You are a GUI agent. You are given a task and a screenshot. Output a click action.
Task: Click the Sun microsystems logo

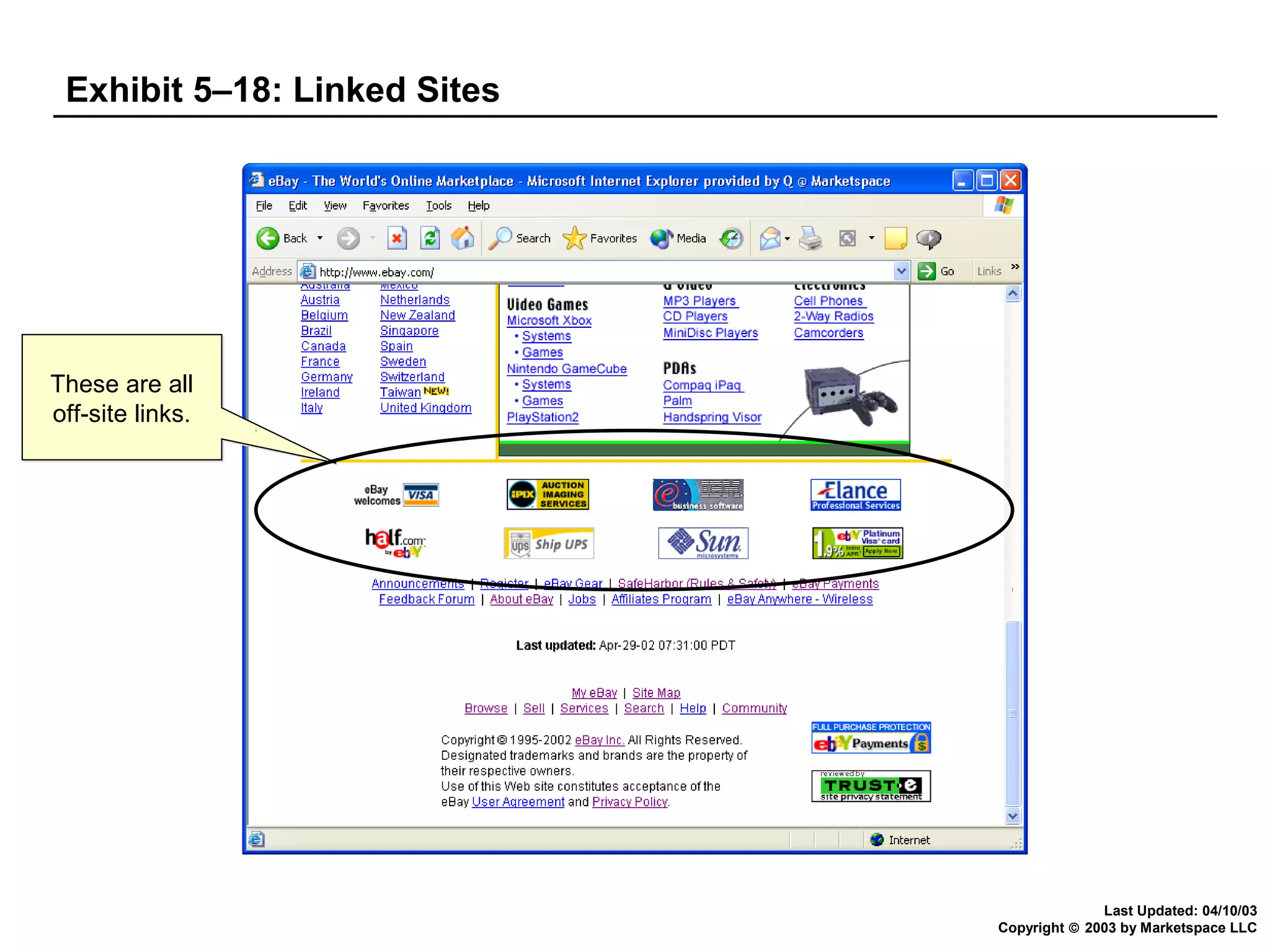pyautogui.click(x=703, y=543)
